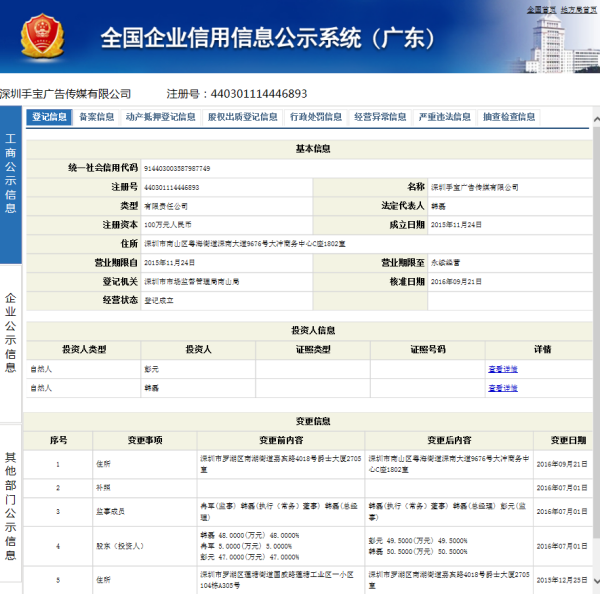Click the page title 全国企业信用信息公示系统（广东）
The image size is (600, 594).
pos(268,38)
